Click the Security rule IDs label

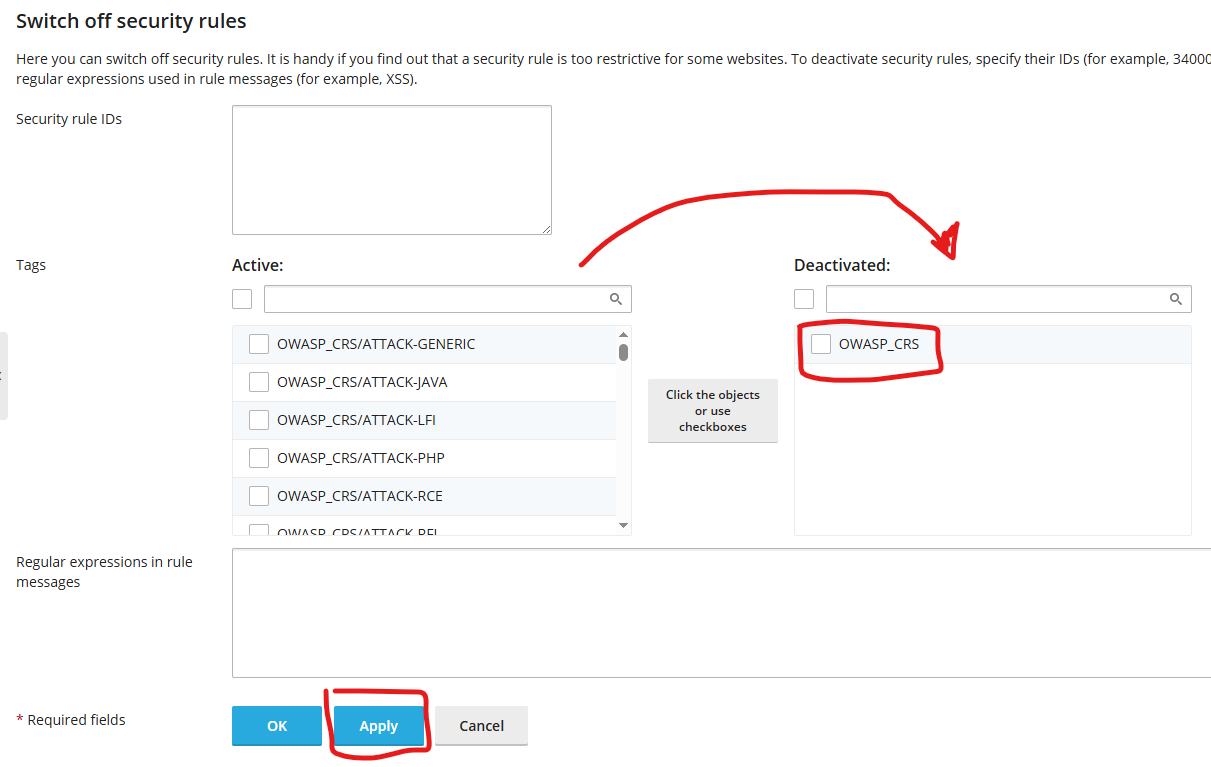pos(69,119)
